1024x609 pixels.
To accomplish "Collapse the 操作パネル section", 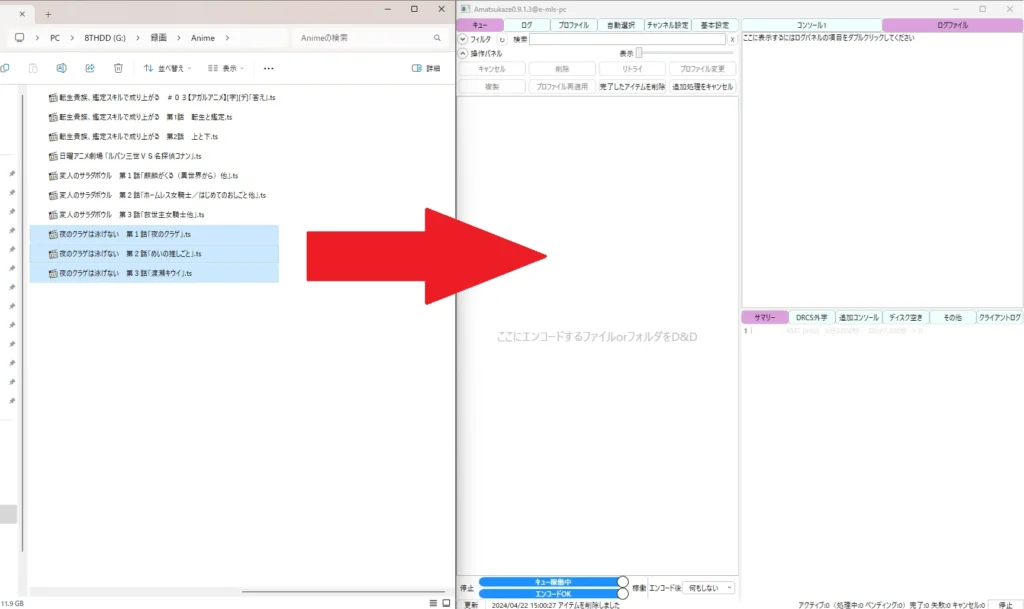I will [463, 53].
